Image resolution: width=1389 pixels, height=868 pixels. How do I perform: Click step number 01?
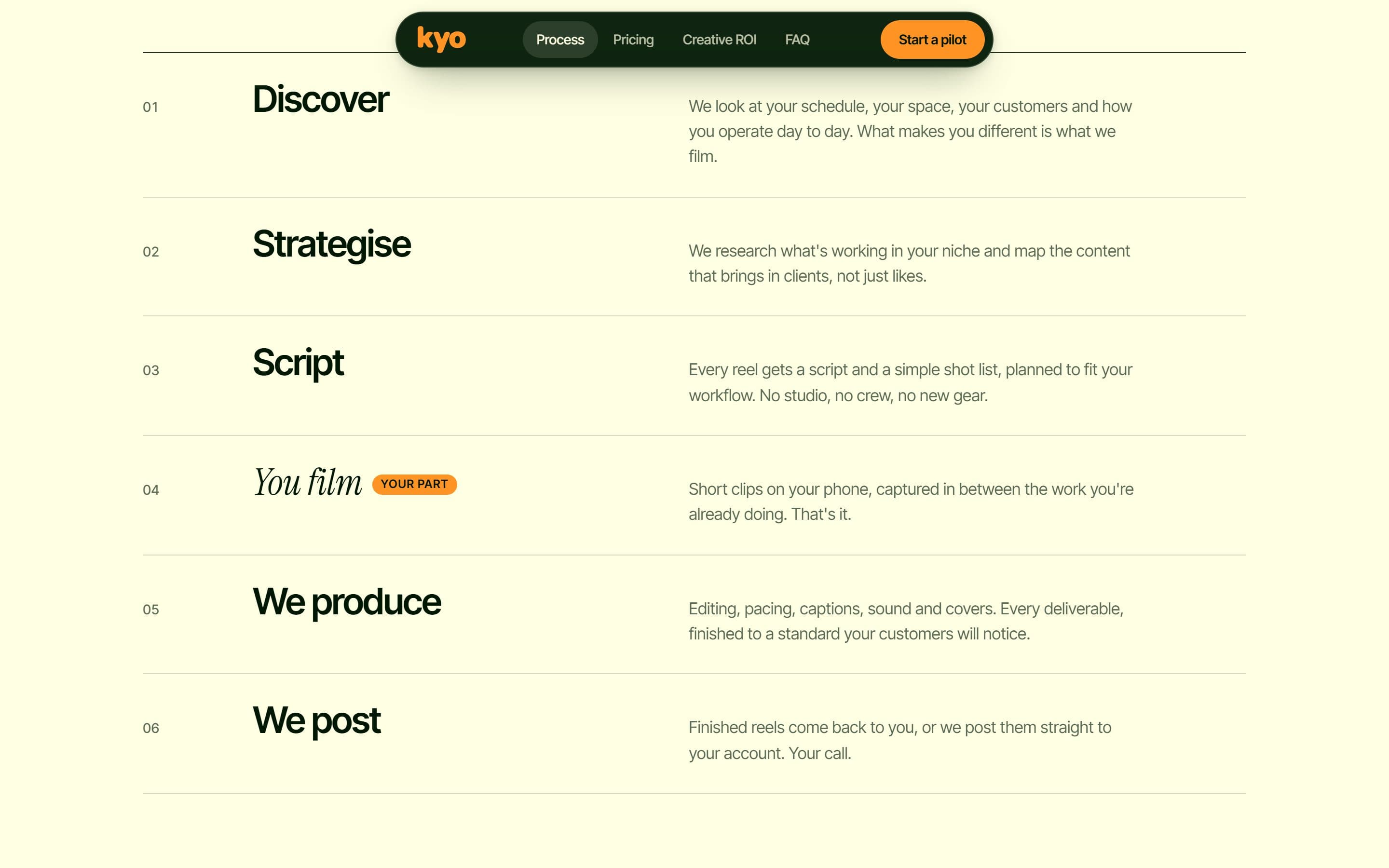[150, 108]
